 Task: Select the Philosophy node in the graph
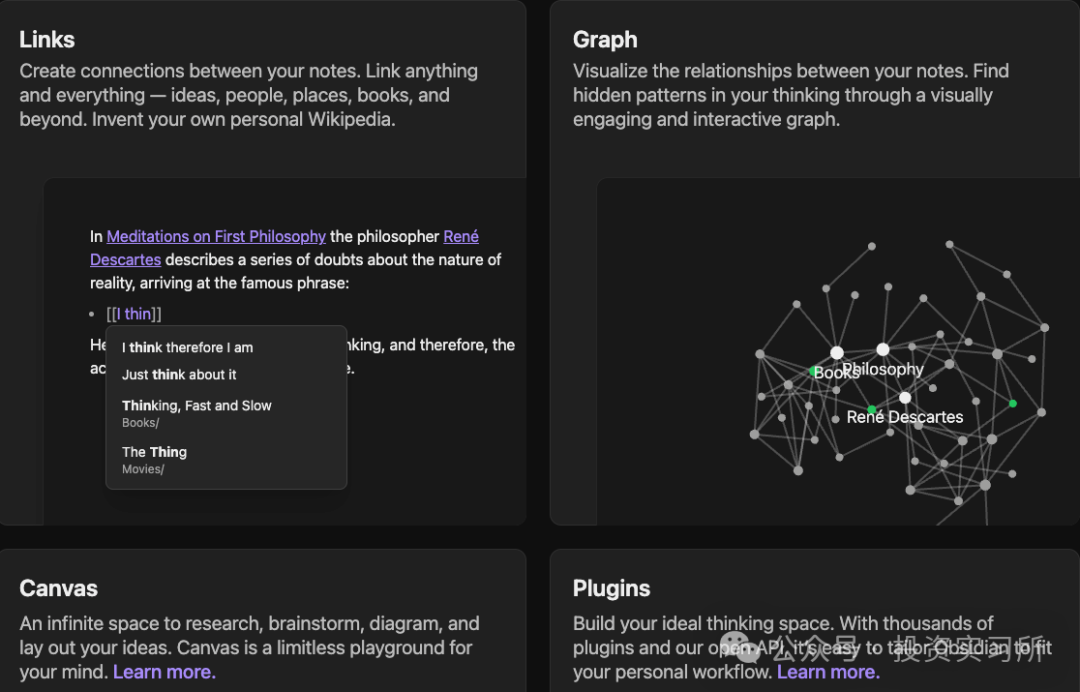coord(882,349)
